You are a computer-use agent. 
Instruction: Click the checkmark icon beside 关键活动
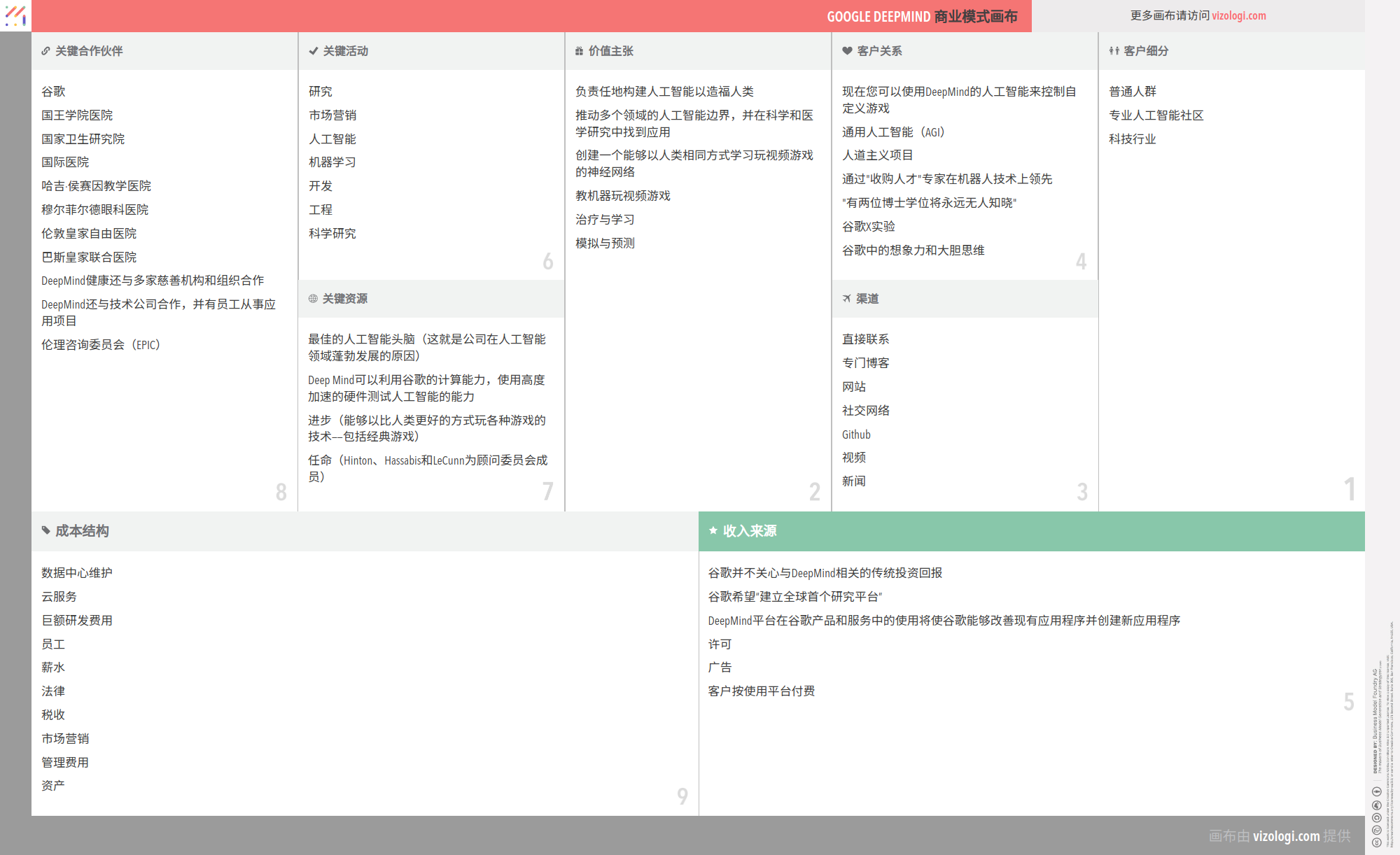point(314,51)
